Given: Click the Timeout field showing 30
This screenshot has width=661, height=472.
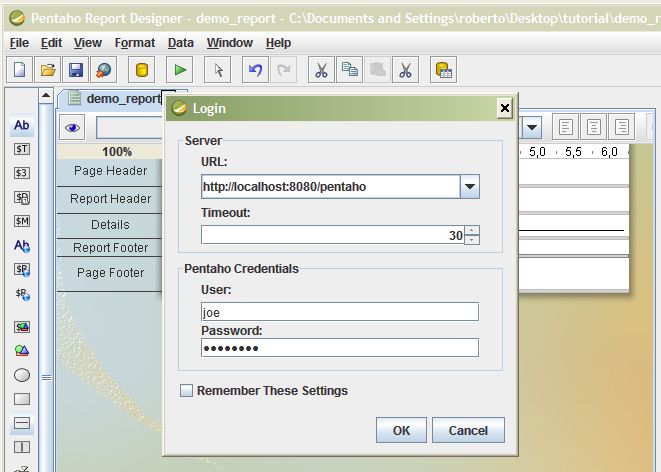Looking at the screenshot, I should pyautogui.click(x=333, y=235).
